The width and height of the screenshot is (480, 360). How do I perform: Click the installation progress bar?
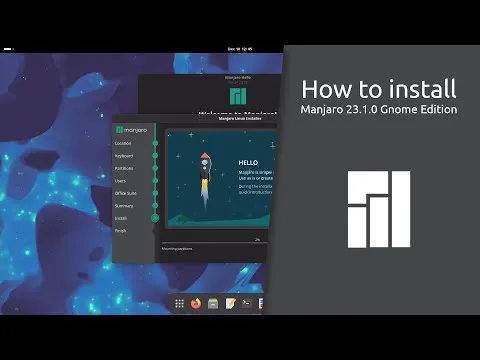tap(214, 243)
